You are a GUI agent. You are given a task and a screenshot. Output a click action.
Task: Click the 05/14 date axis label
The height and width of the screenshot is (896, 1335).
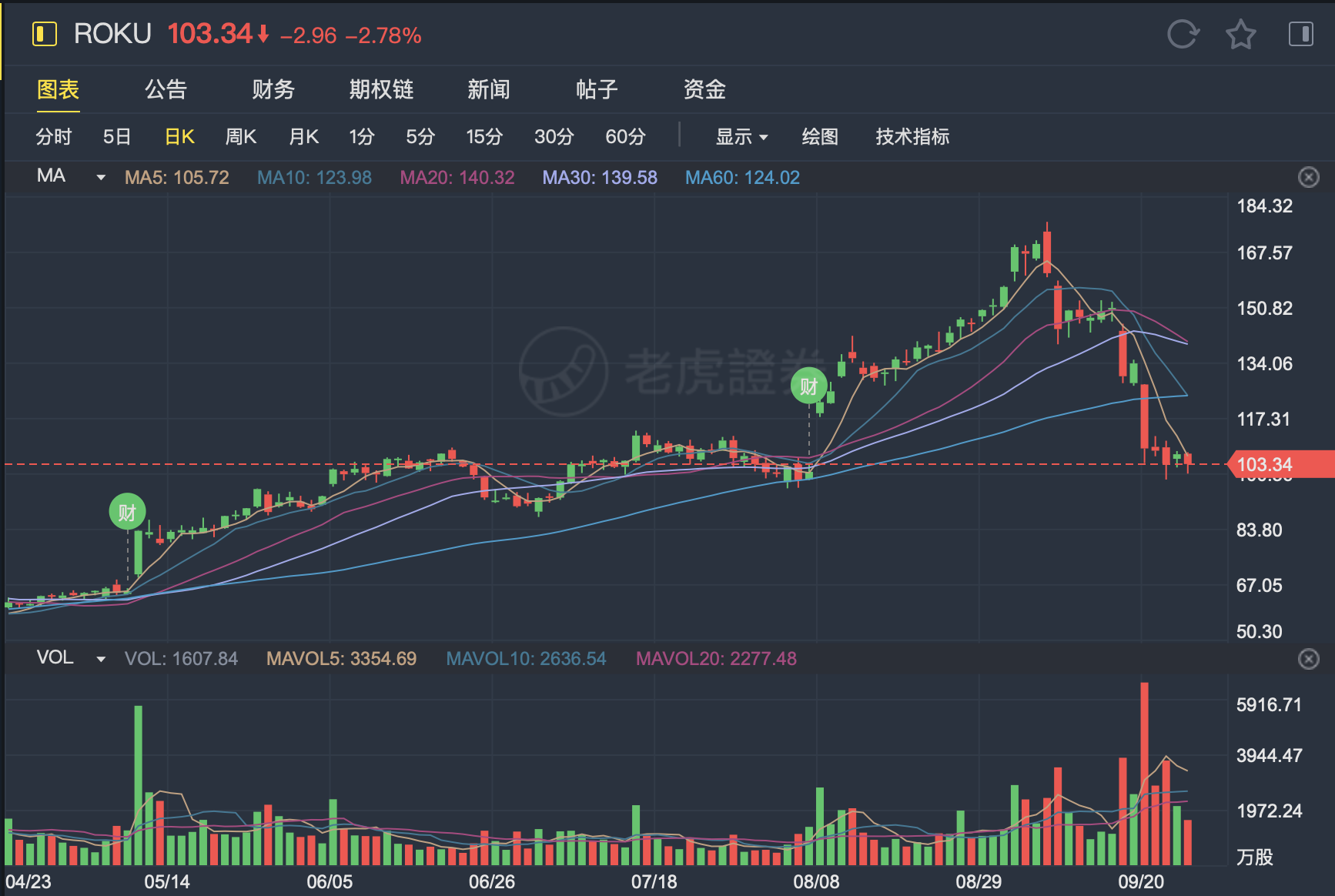tap(167, 881)
